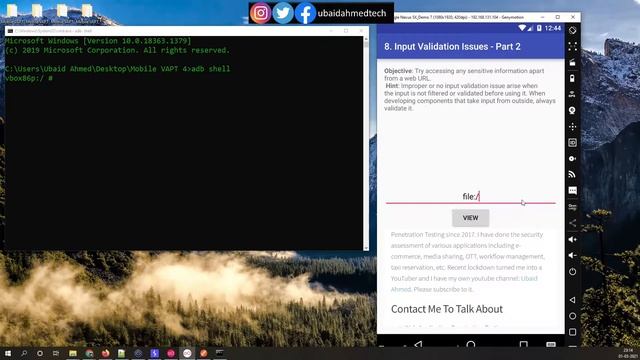The height and width of the screenshot is (360, 640).
Task: Click the power button icon in Genymotion sidebar
Action: coord(572,272)
